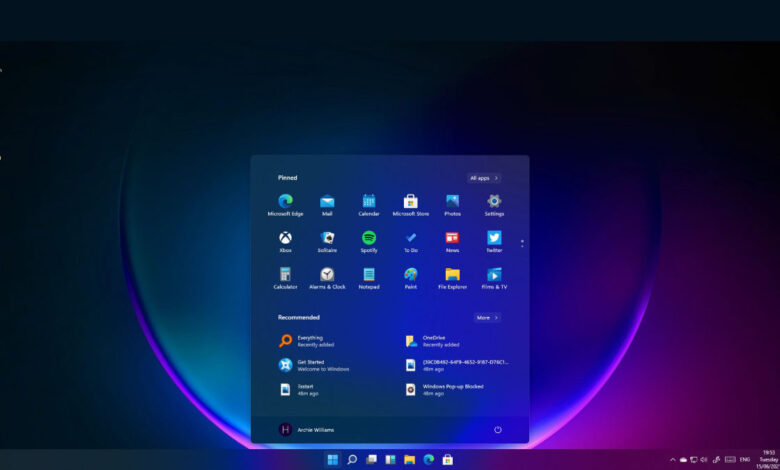
Task: Open the Solitaire game
Action: [327, 242]
